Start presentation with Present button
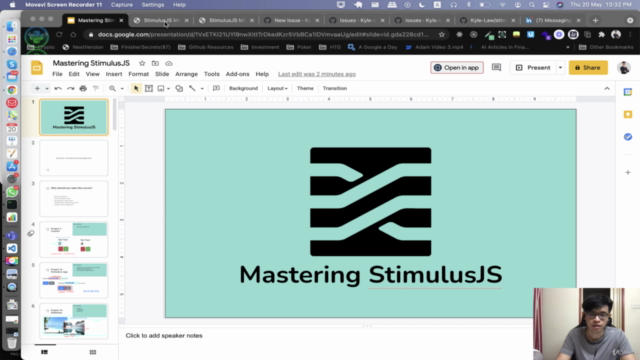Image resolution: width=640 pixels, height=360 pixels. (533, 68)
